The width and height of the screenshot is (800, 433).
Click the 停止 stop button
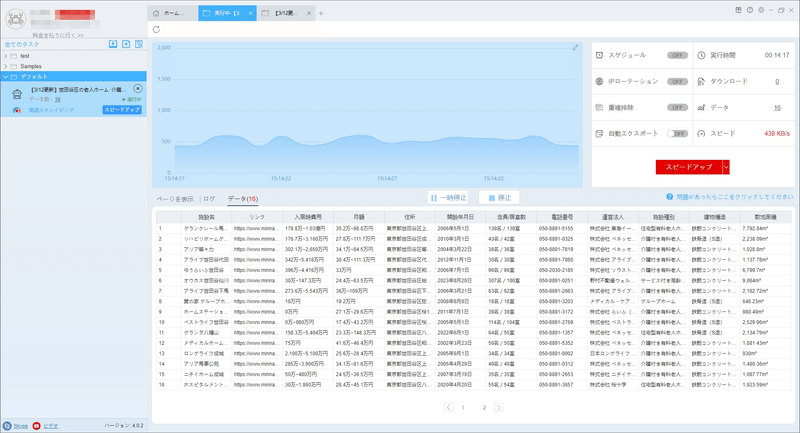[x=499, y=197]
